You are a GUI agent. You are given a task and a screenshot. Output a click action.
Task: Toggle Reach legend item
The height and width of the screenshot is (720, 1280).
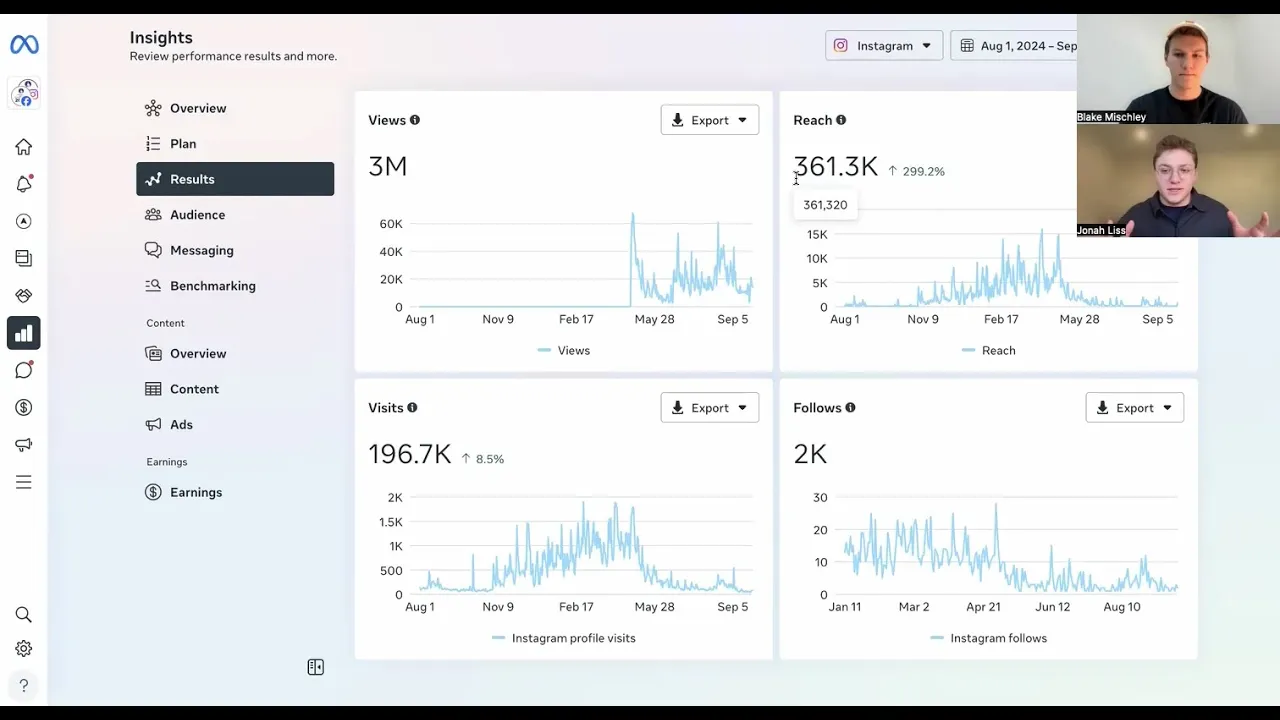(989, 351)
